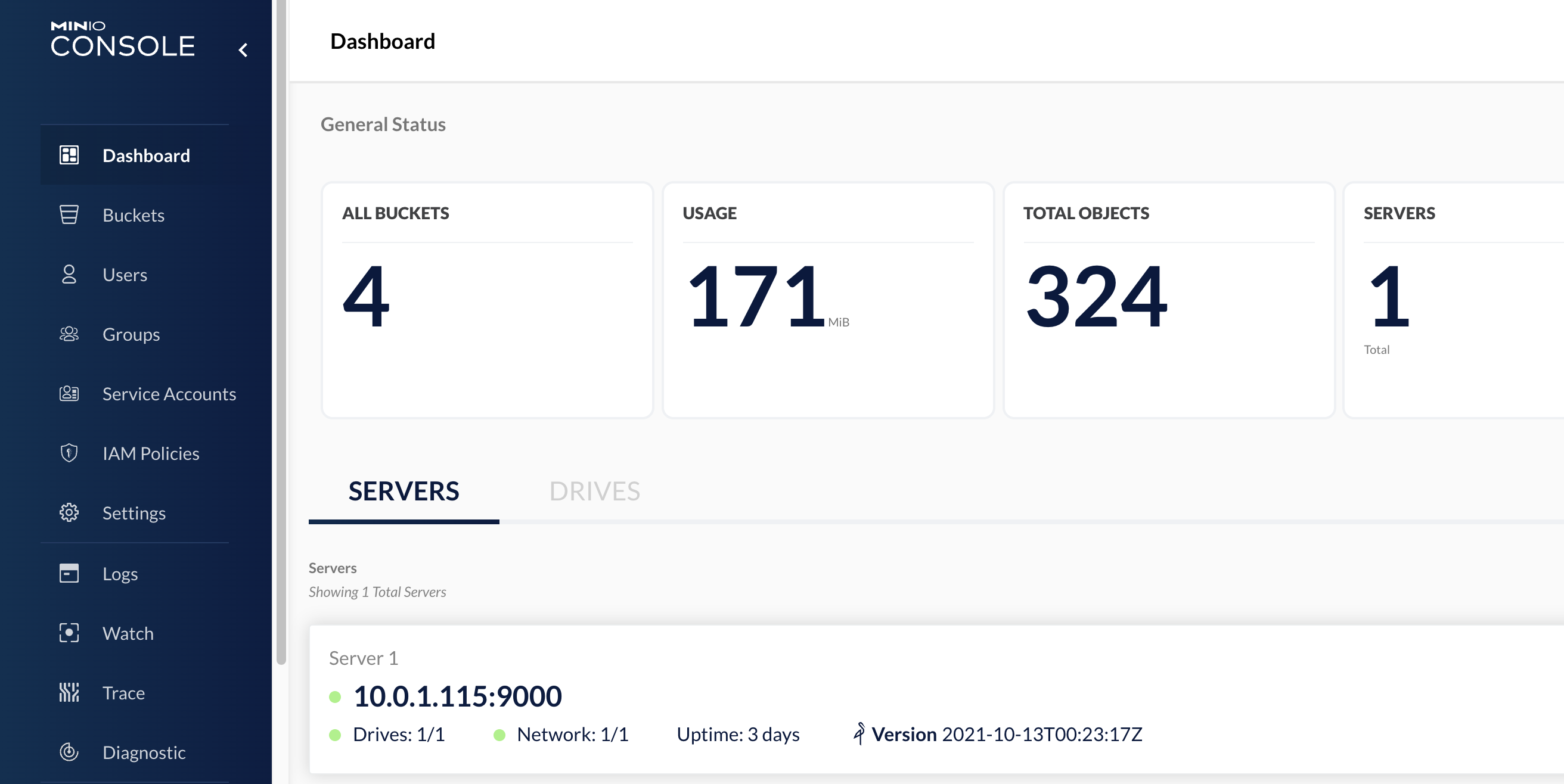Click the Logs window icon
The width and height of the screenshot is (1564, 784).
point(69,573)
